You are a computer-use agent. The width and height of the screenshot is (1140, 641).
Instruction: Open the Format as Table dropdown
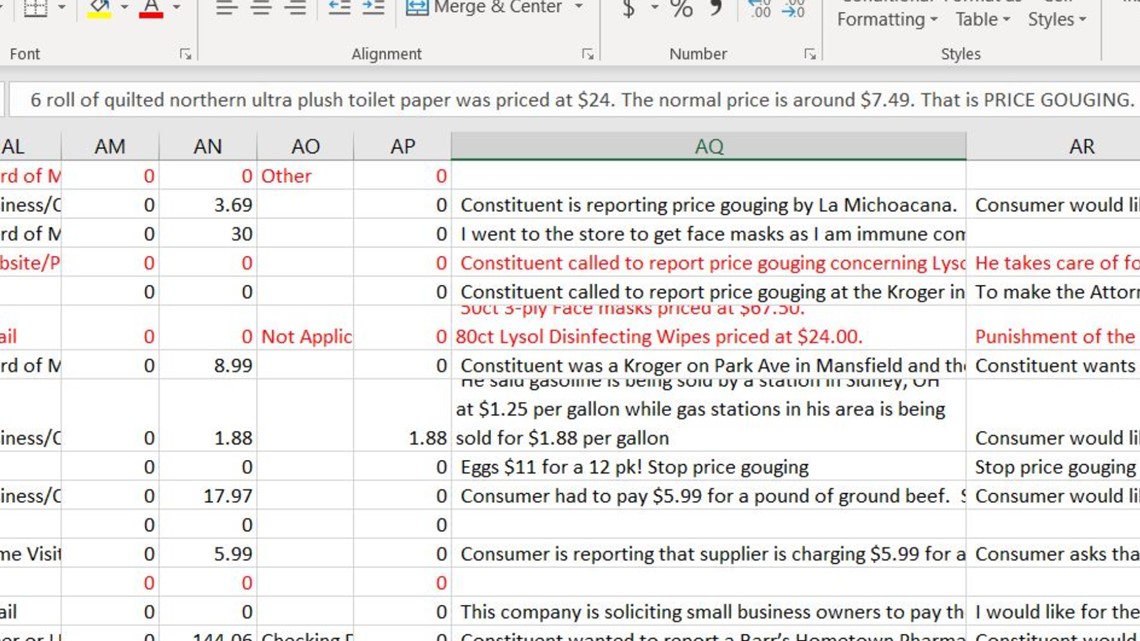pyautogui.click(x=983, y=15)
